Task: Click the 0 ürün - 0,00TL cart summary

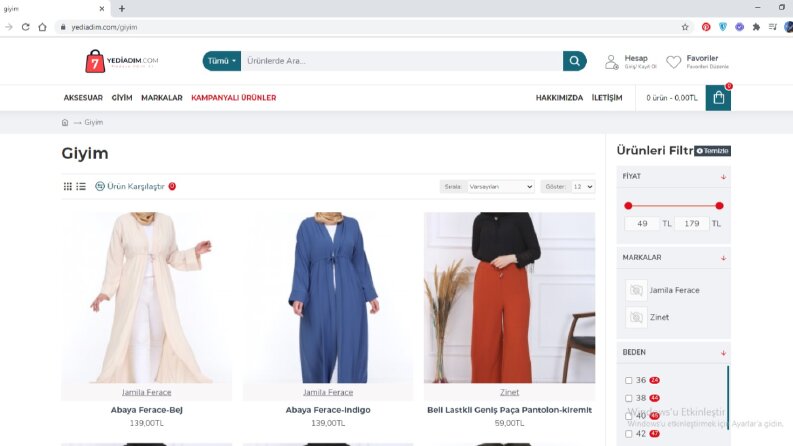Action: pos(672,98)
